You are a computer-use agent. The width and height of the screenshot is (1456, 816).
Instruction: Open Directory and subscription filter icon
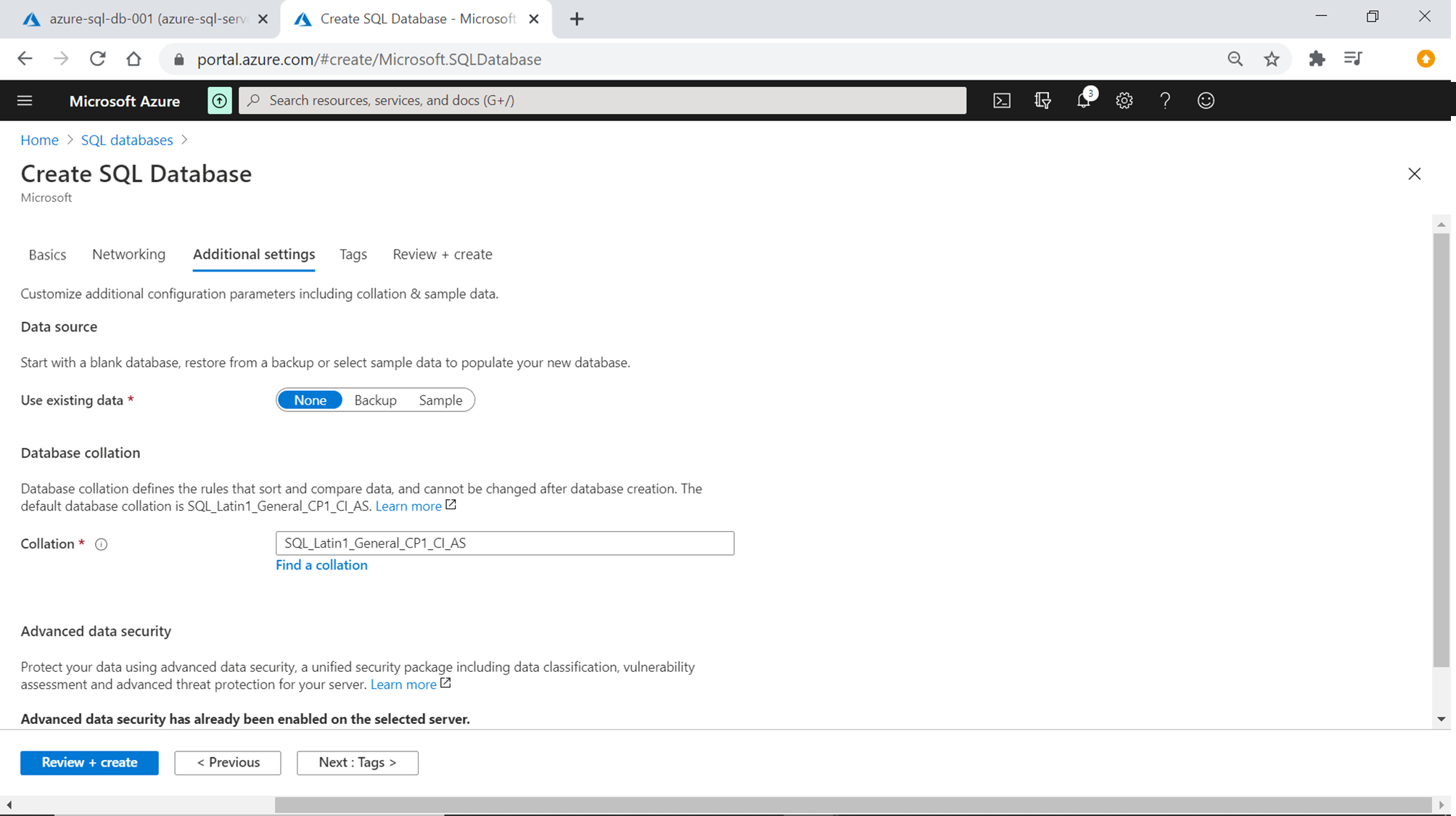click(1042, 100)
